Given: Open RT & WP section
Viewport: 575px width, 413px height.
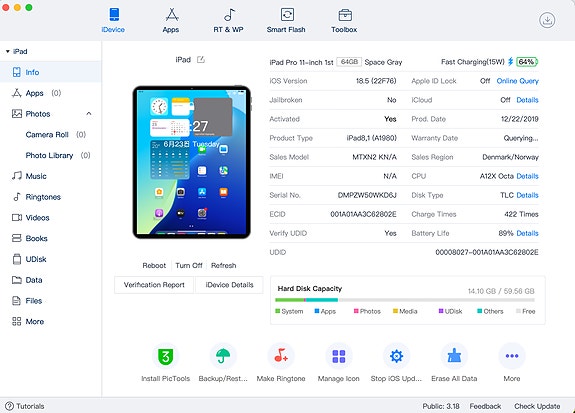Looking at the screenshot, I should pos(228,20).
